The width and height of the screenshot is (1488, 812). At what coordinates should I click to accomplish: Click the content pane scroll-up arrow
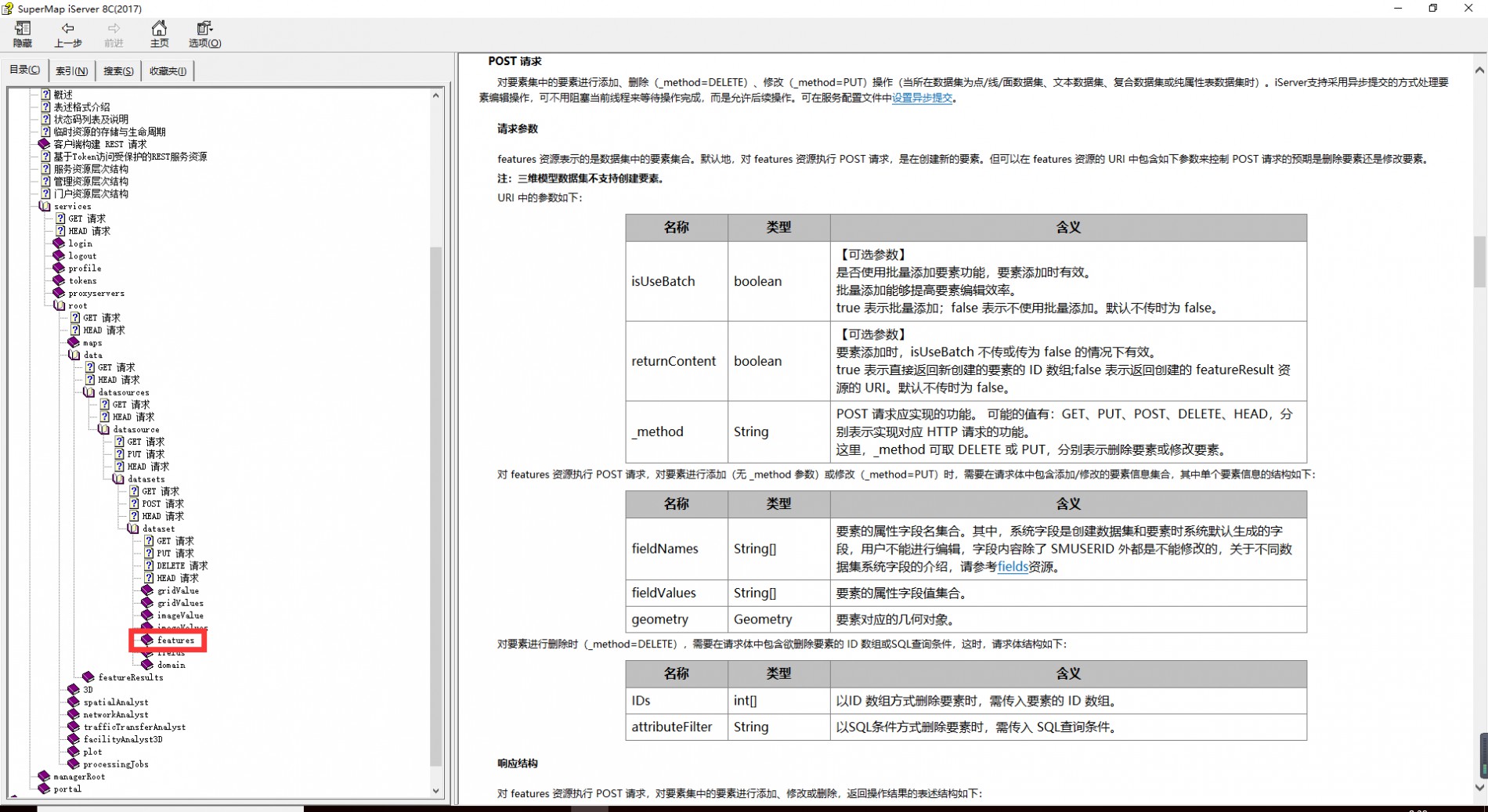tap(1479, 70)
